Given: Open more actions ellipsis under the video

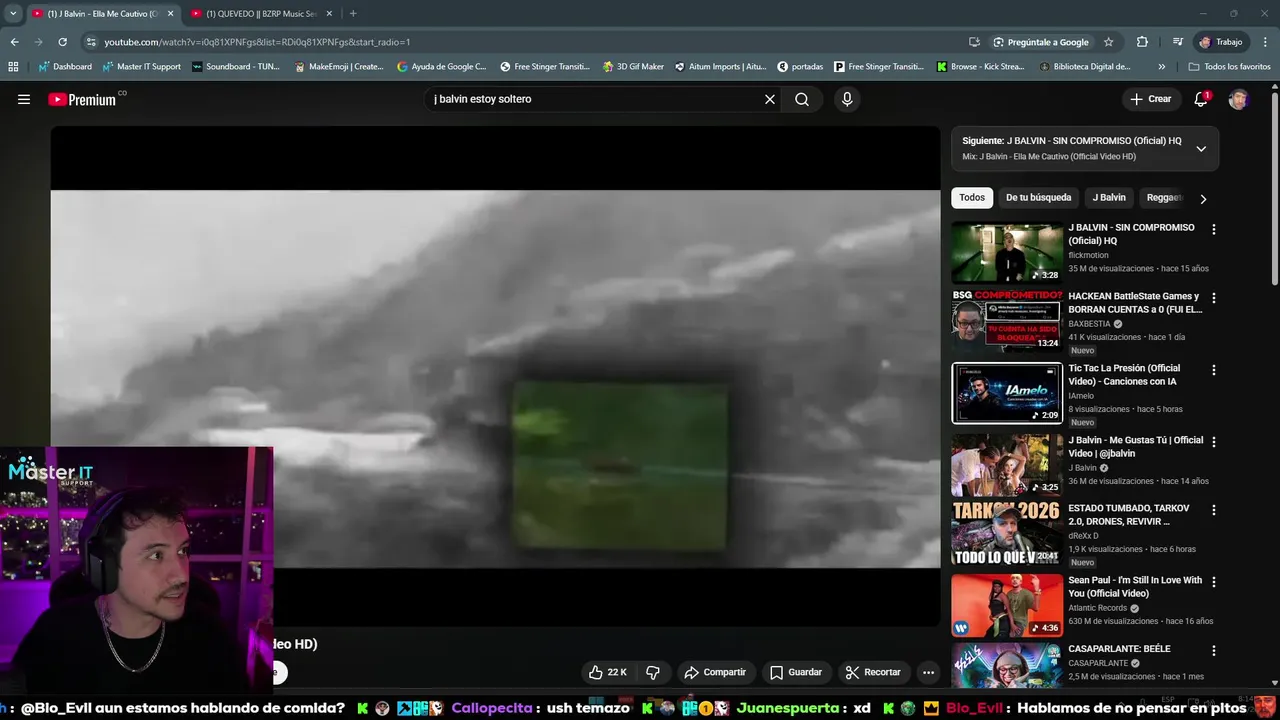Looking at the screenshot, I should tap(928, 672).
